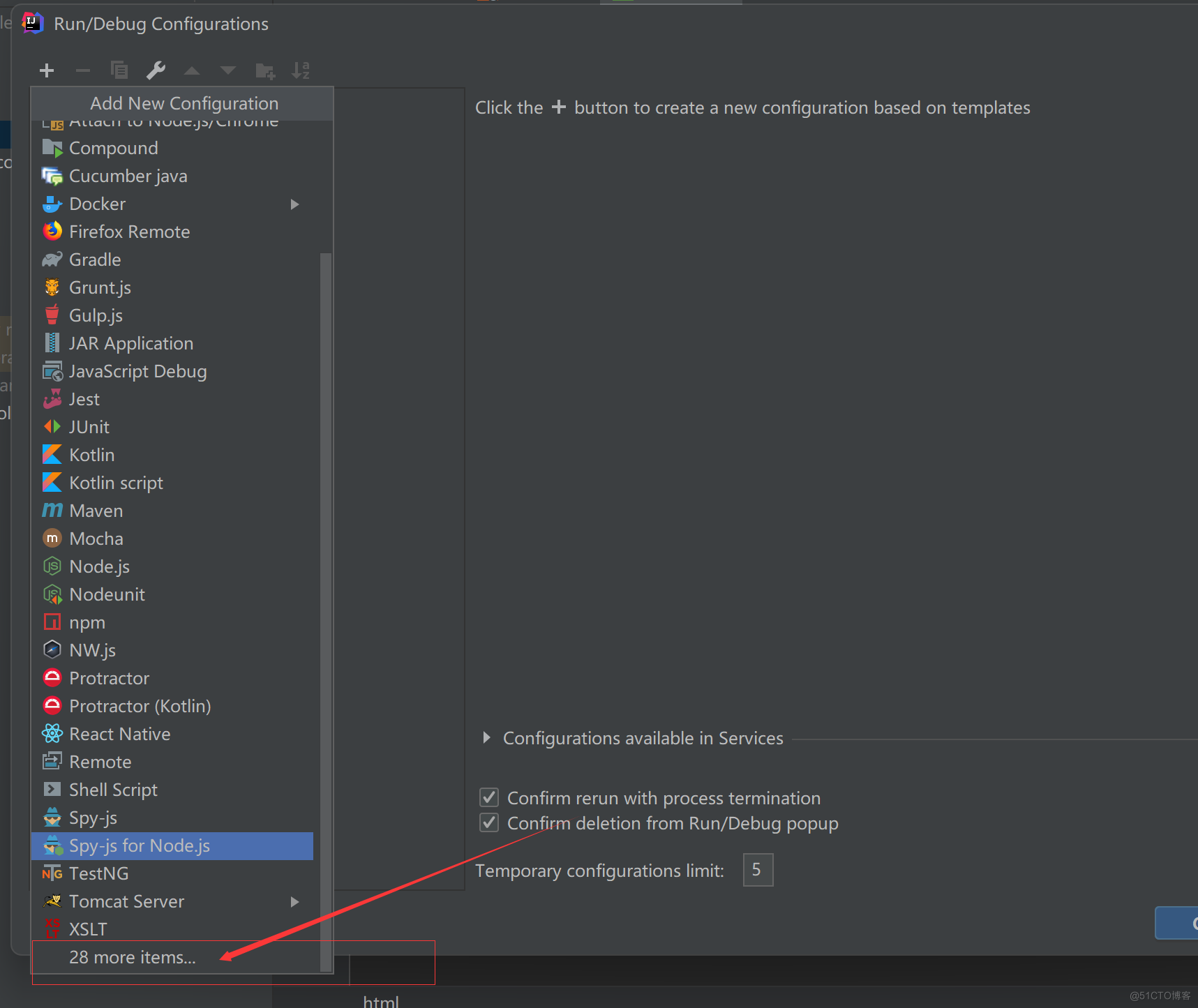
Task: Select the Compound configuration icon
Action: [52, 148]
